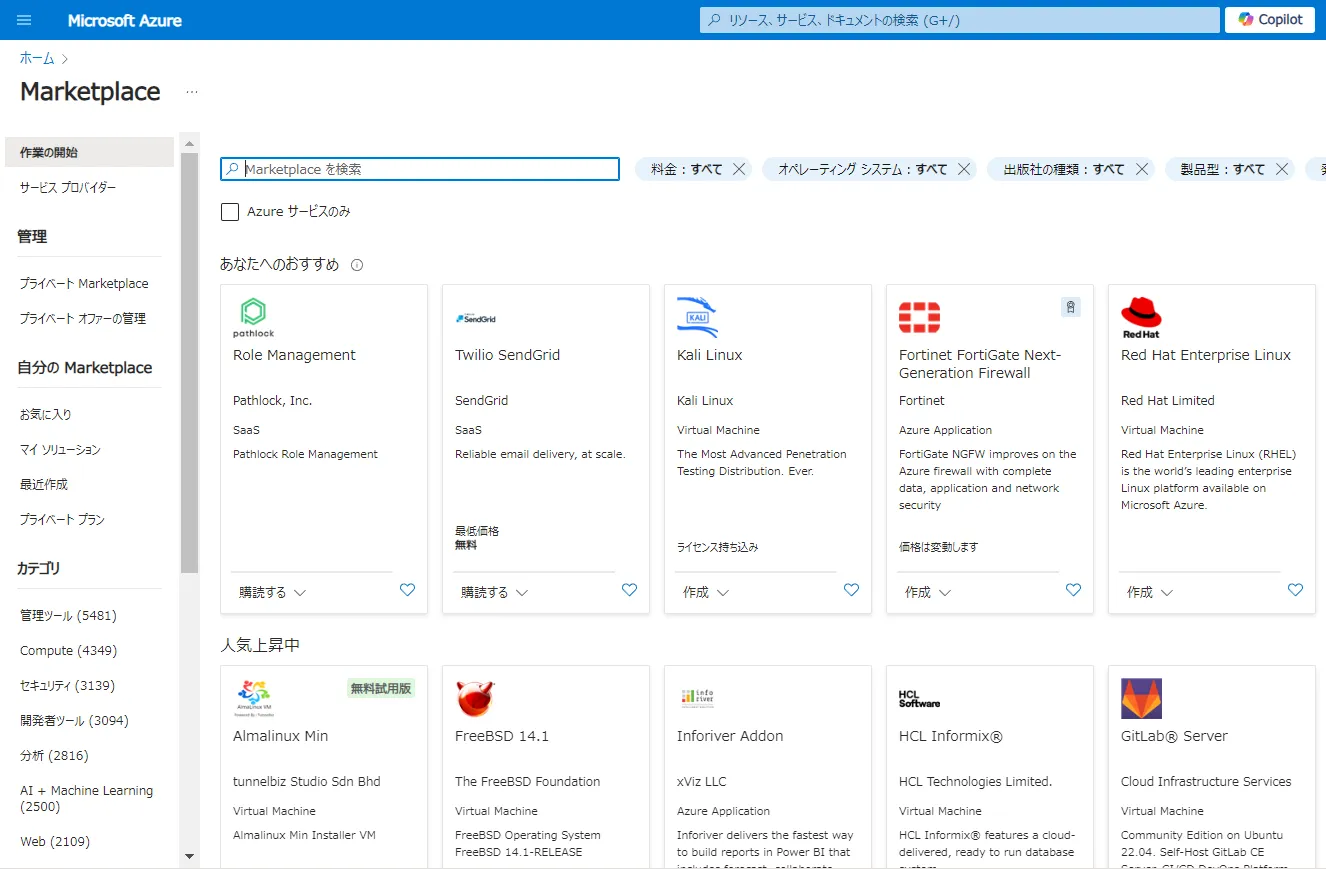The width and height of the screenshot is (1326, 869).
Task: Open お気に入り in sidebar
Action: (46, 414)
